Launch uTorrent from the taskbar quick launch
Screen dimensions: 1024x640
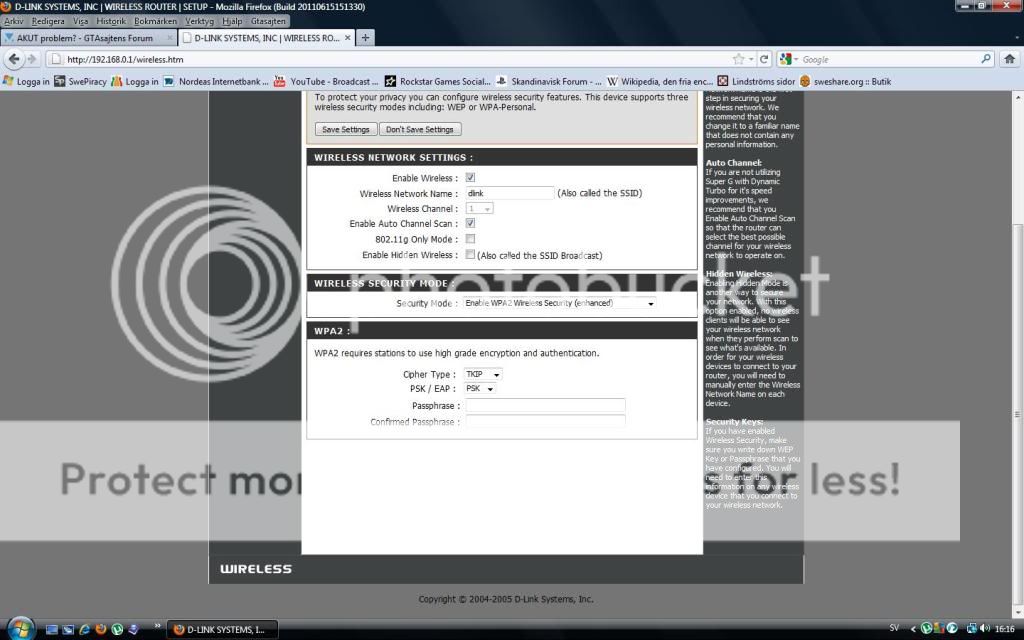click(x=116, y=630)
